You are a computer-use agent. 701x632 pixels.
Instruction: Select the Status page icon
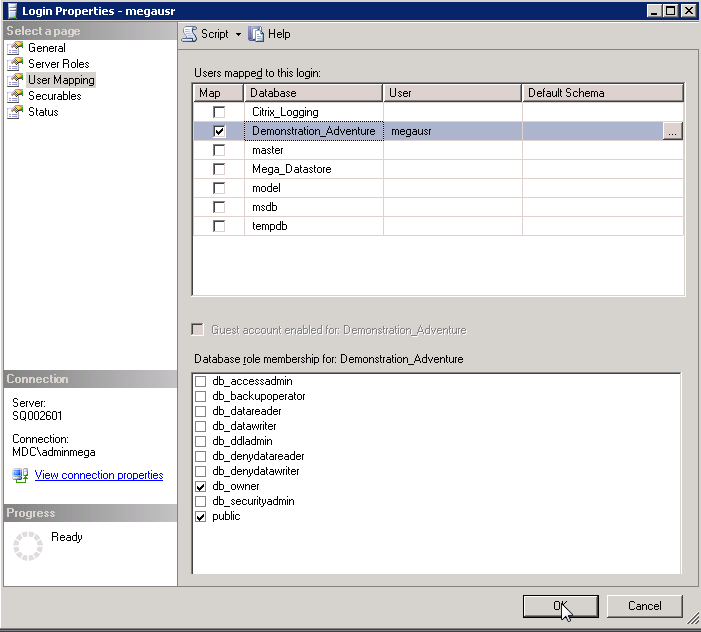(15, 112)
